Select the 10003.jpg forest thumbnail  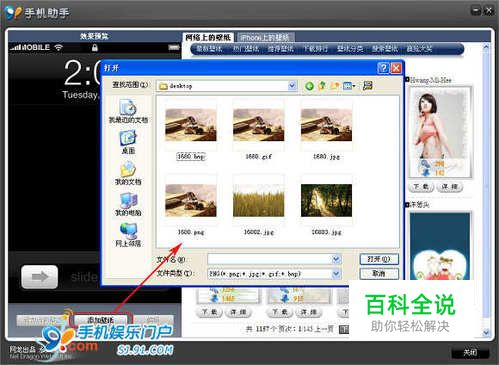(327, 200)
